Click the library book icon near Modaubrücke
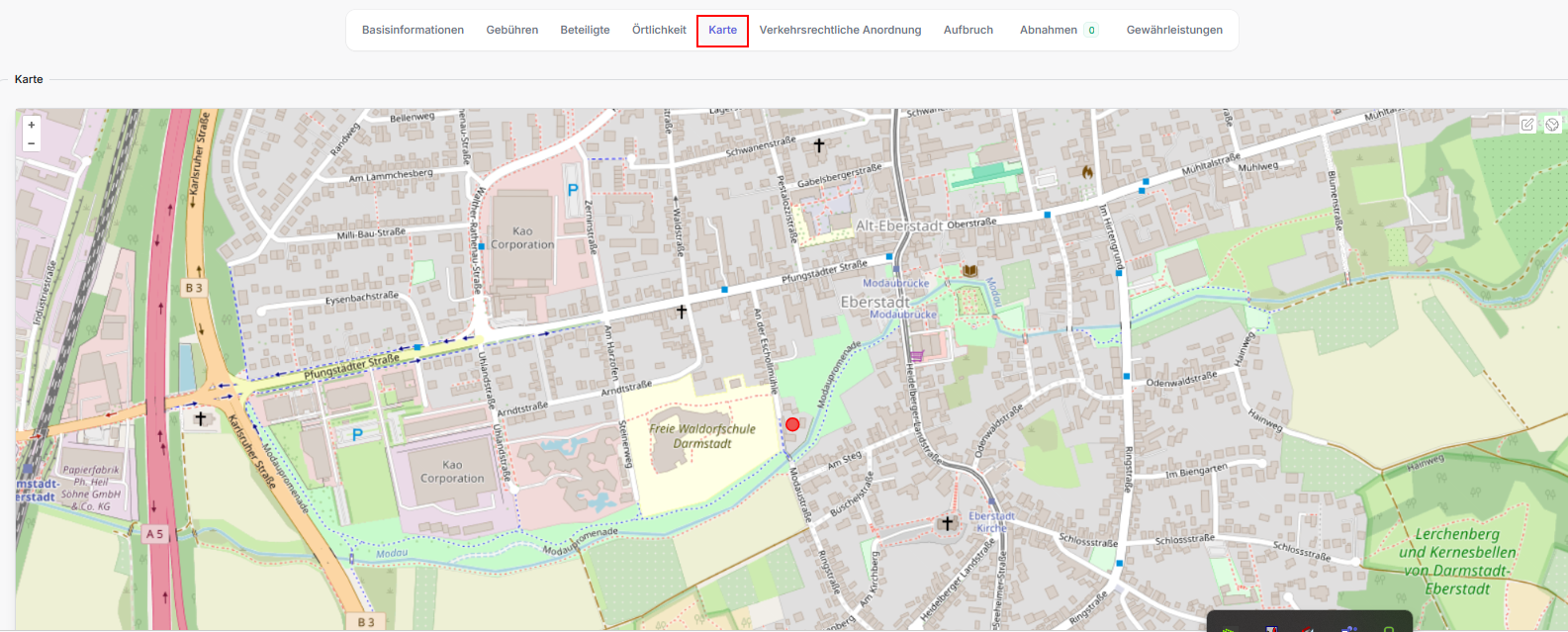1568x632 pixels. coord(969,270)
